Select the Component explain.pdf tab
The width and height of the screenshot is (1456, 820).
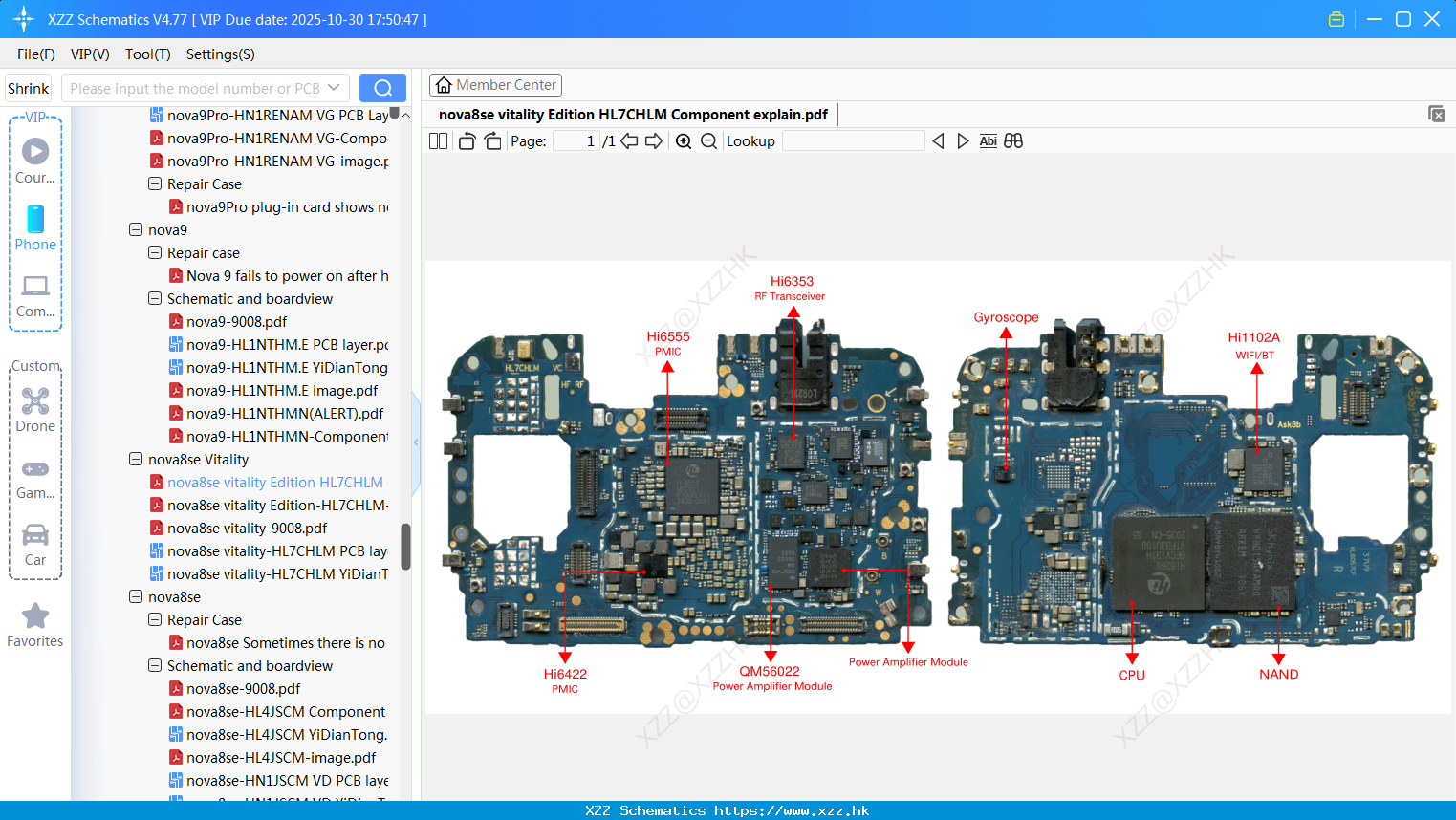[x=633, y=115]
